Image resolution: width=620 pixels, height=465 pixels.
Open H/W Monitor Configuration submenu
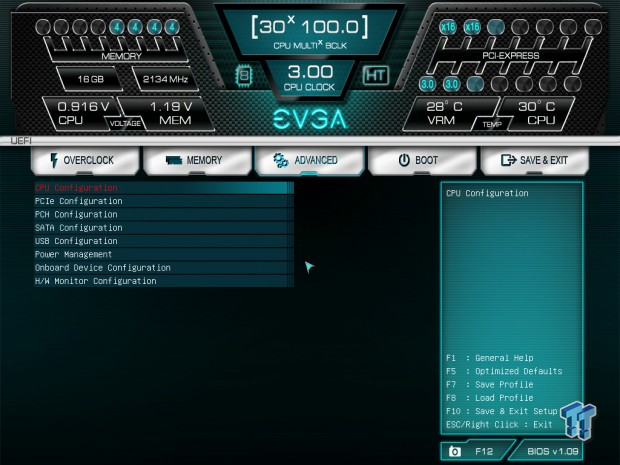(x=164, y=281)
